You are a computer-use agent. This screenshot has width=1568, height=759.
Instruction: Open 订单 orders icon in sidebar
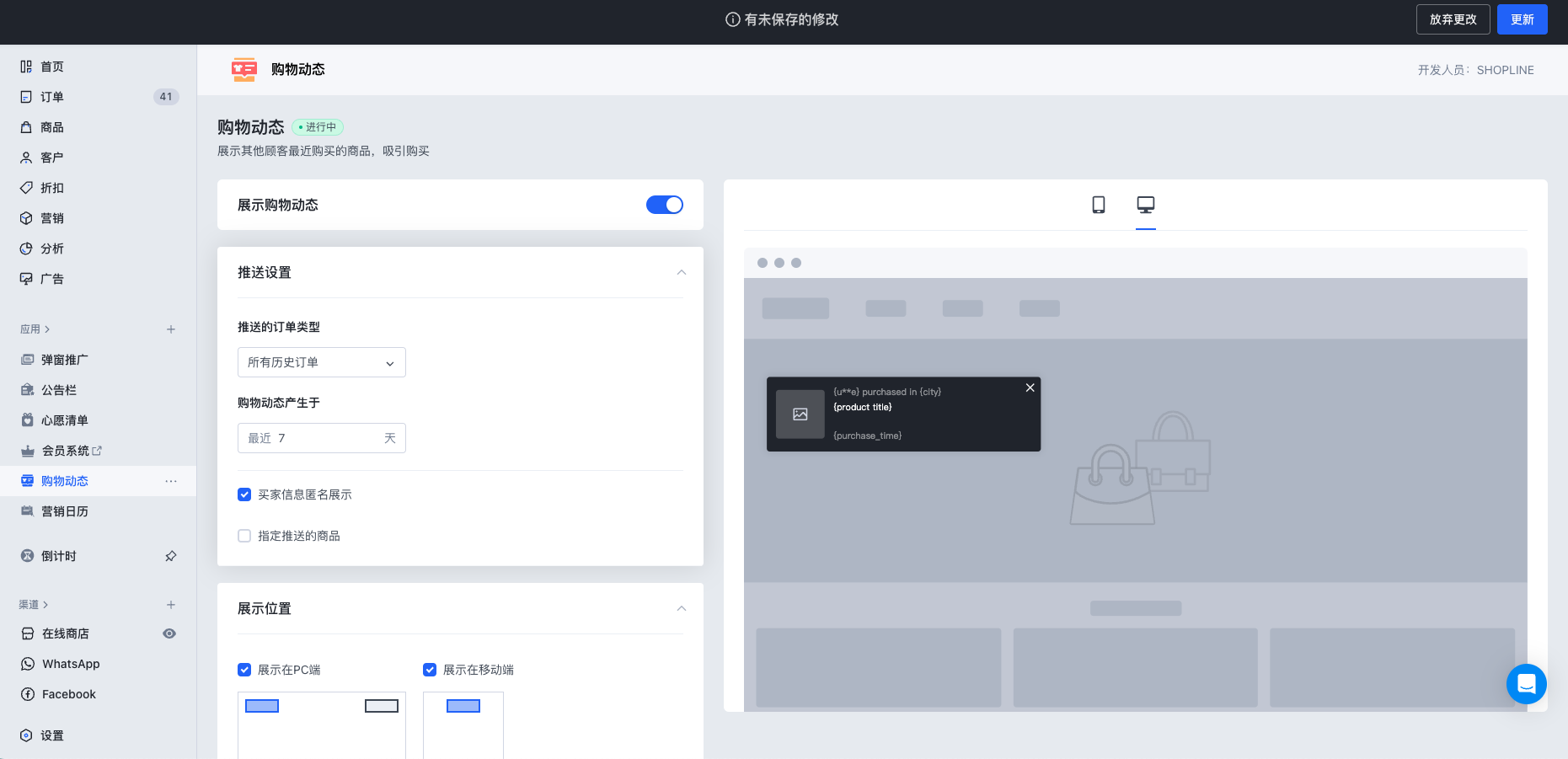[x=26, y=97]
